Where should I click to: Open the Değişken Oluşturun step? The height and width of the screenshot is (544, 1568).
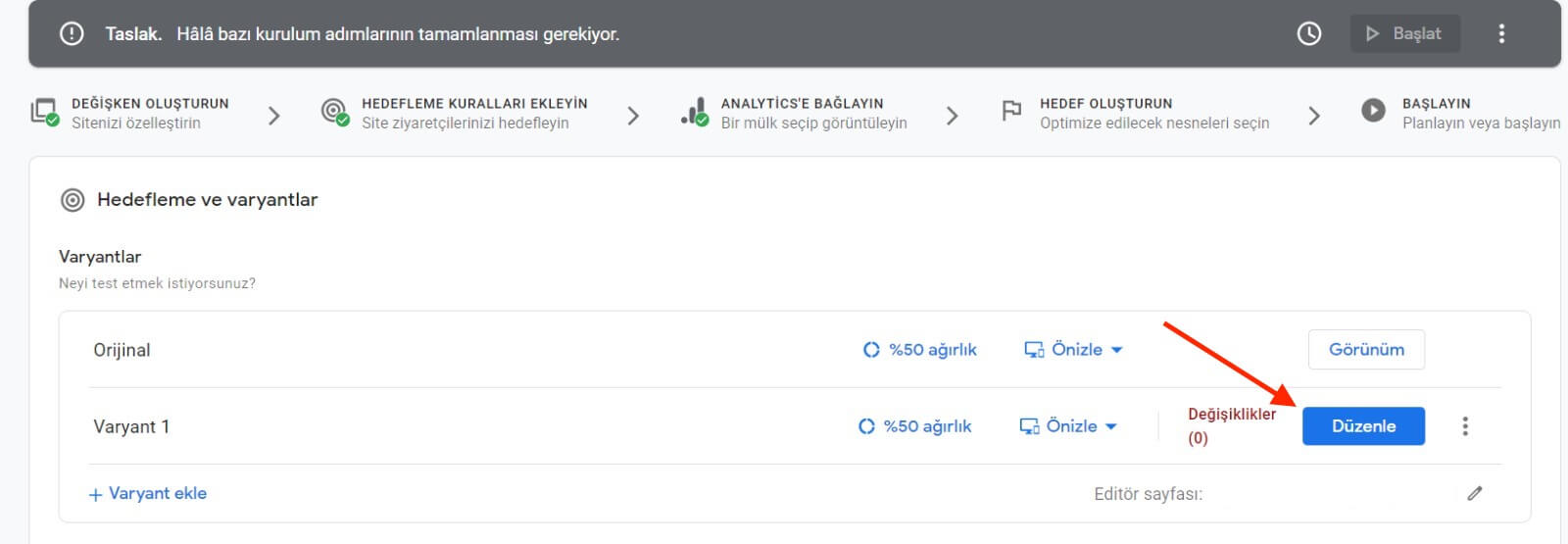pyautogui.click(x=130, y=113)
